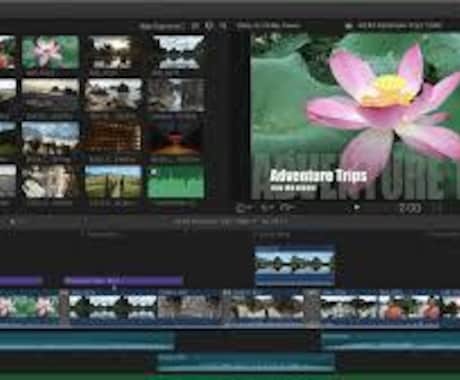Toggle filmstrip or list view icon above browser
The width and height of the screenshot is (460, 380).
(196, 26)
